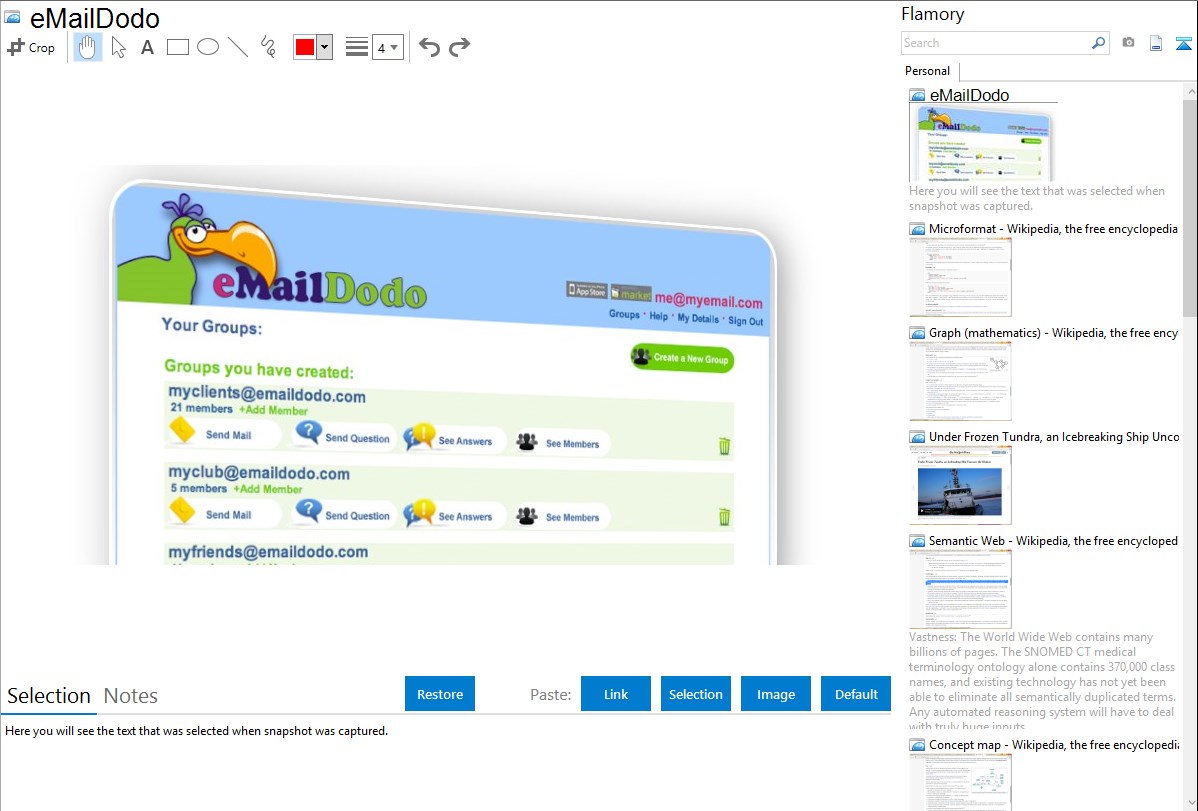Click the snapshot icon beside Semantic Web title
1198x811 pixels.
918,540
